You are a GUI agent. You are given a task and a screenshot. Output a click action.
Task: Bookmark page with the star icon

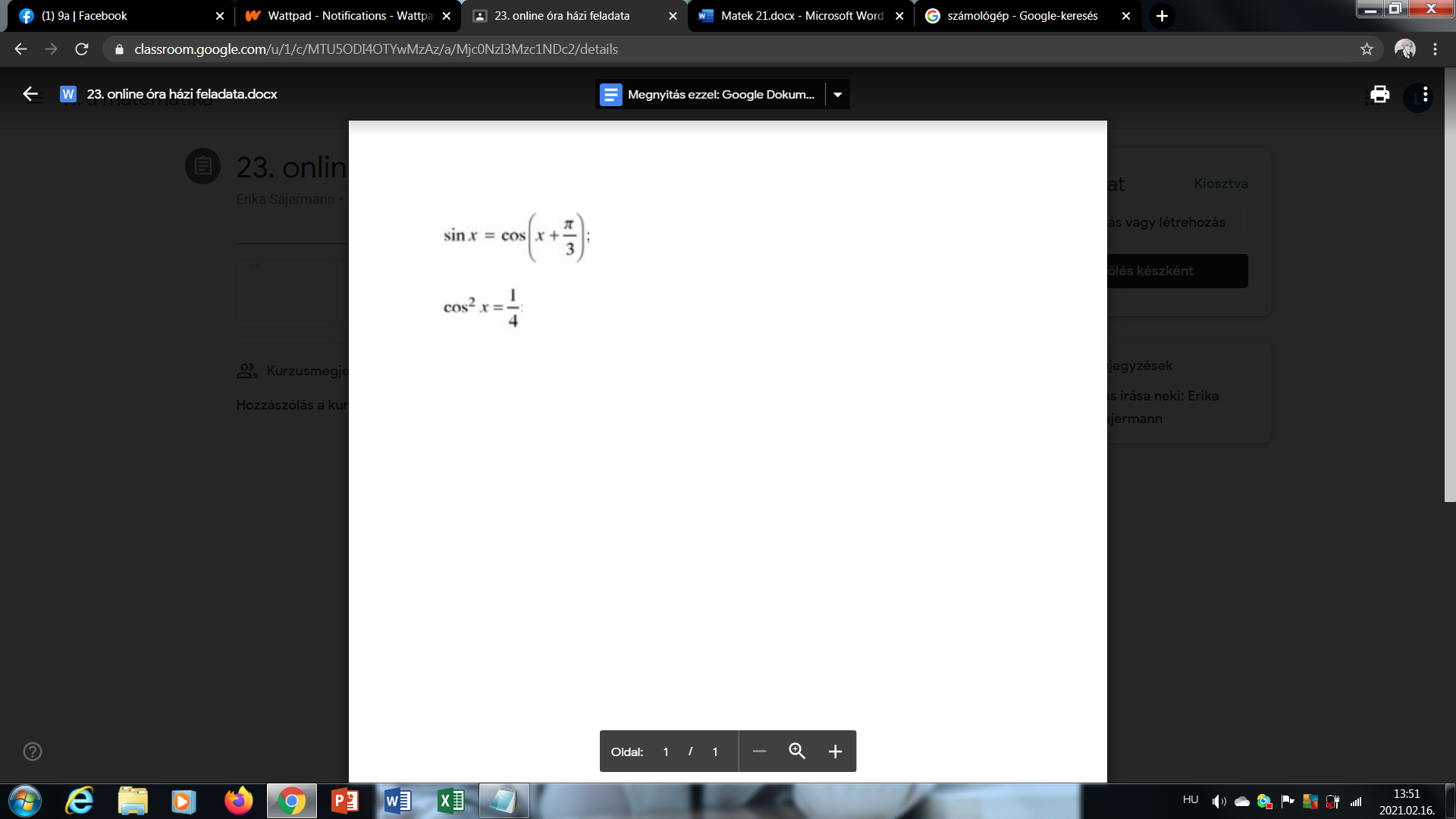click(1367, 49)
